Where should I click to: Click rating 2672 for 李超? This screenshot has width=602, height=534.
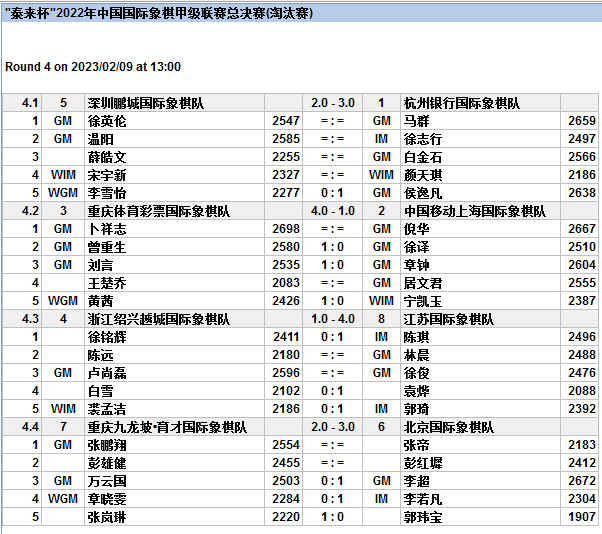582,481
